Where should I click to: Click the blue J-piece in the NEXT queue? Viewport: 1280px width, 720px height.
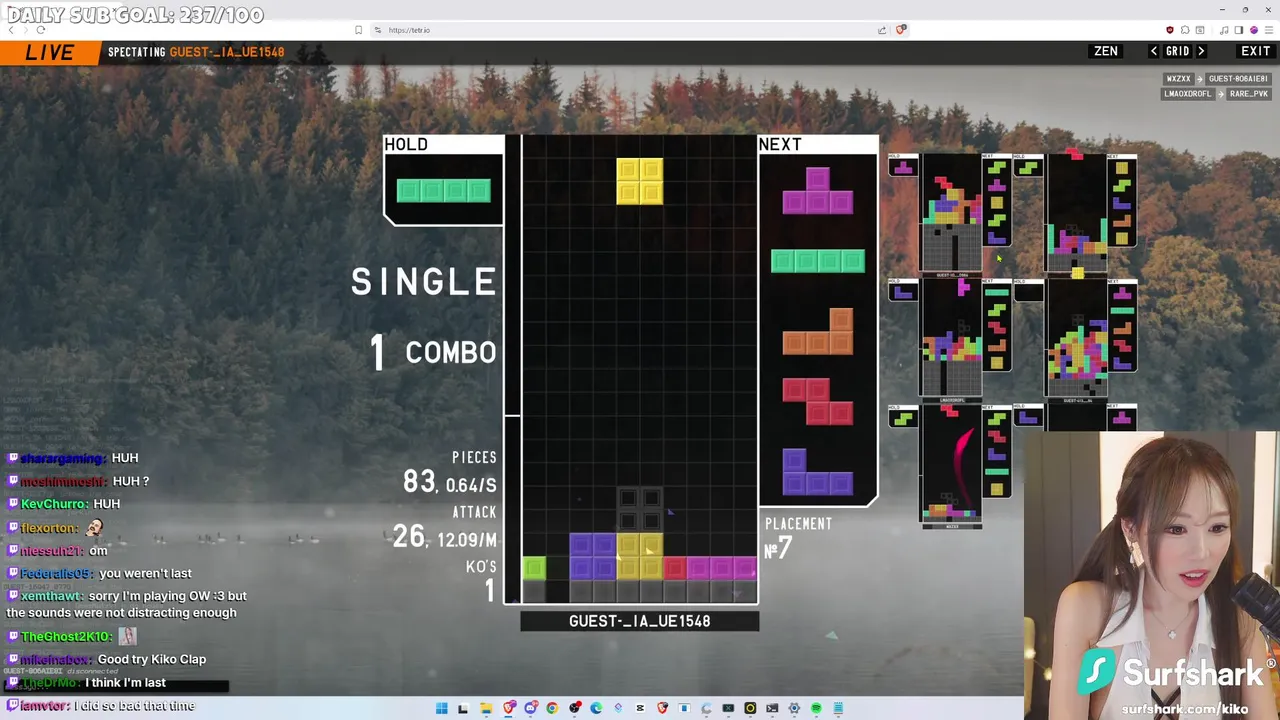[x=817, y=472]
